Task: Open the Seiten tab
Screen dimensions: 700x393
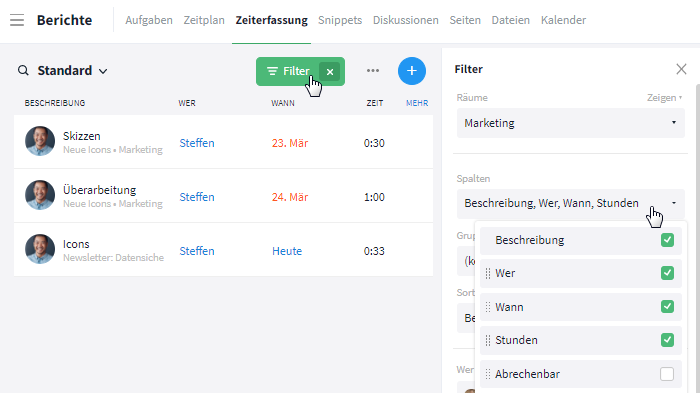Action: click(x=465, y=20)
